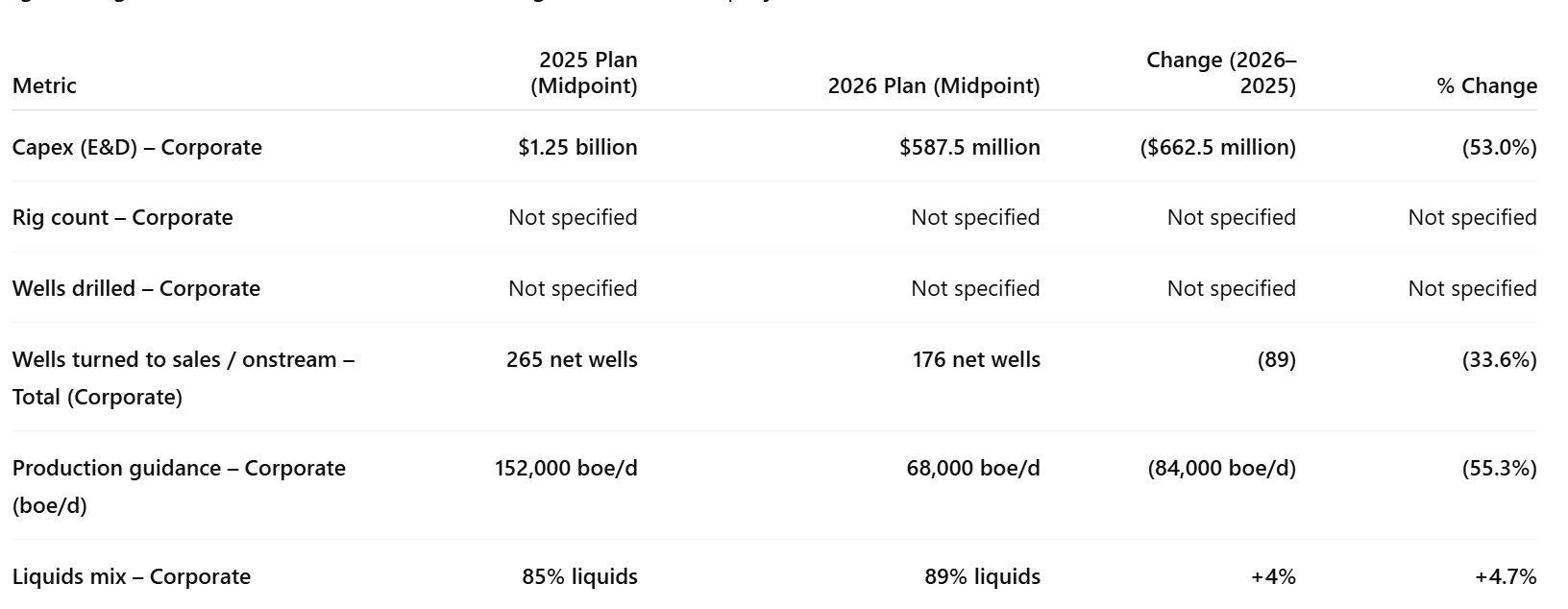
Task: Select the Liquids mix – Corporate row label
Action: pos(132,576)
